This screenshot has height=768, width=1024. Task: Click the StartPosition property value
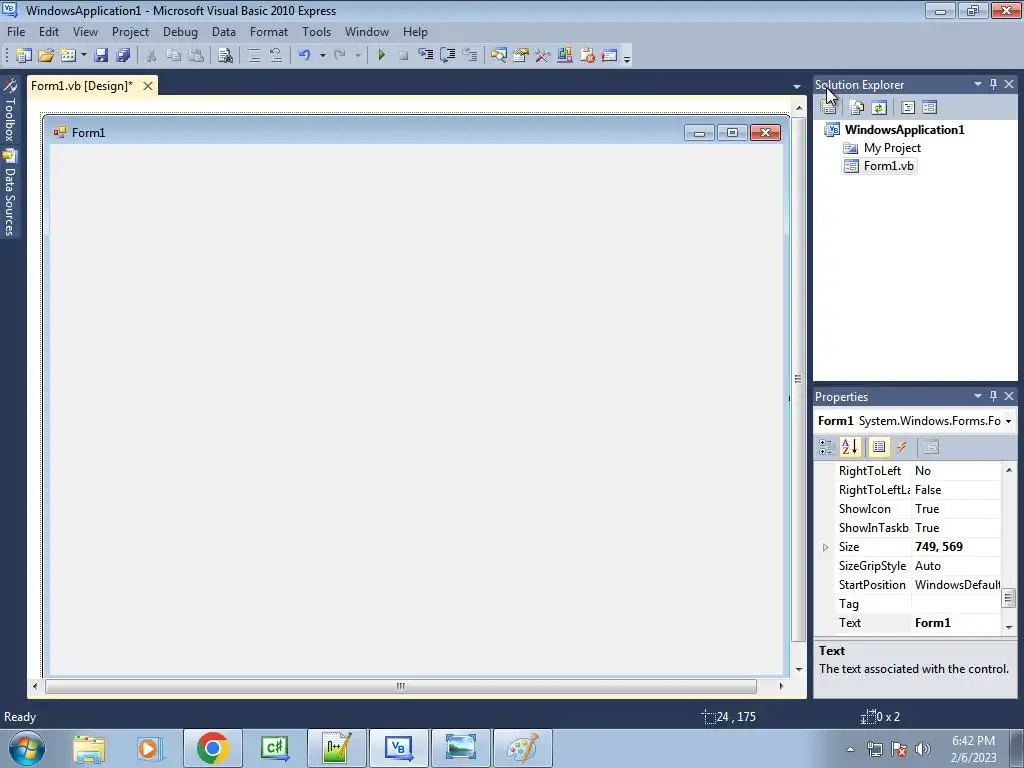(x=956, y=585)
